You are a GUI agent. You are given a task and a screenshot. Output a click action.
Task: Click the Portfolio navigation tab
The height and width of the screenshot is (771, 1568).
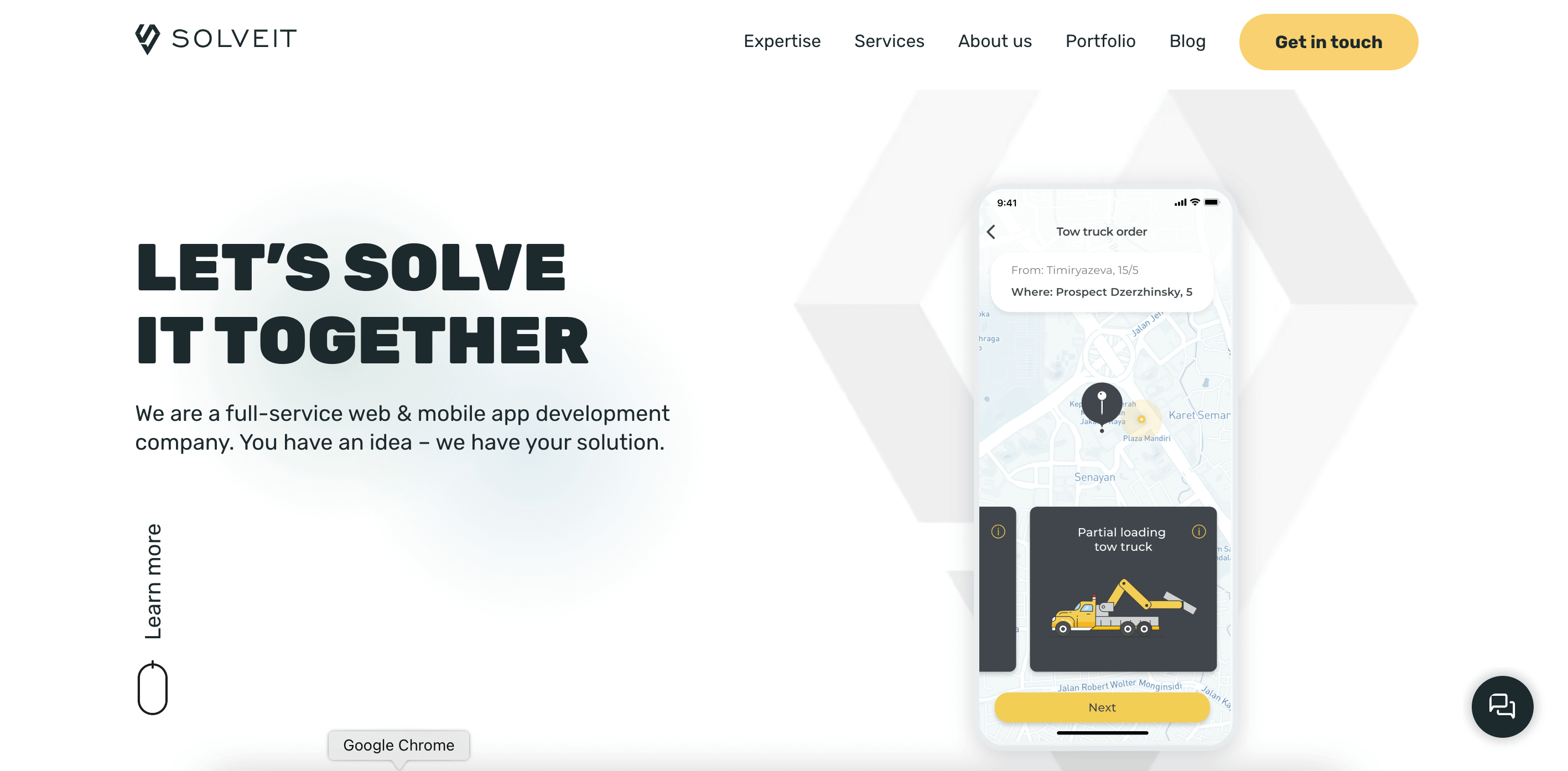click(x=1100, y=40)
